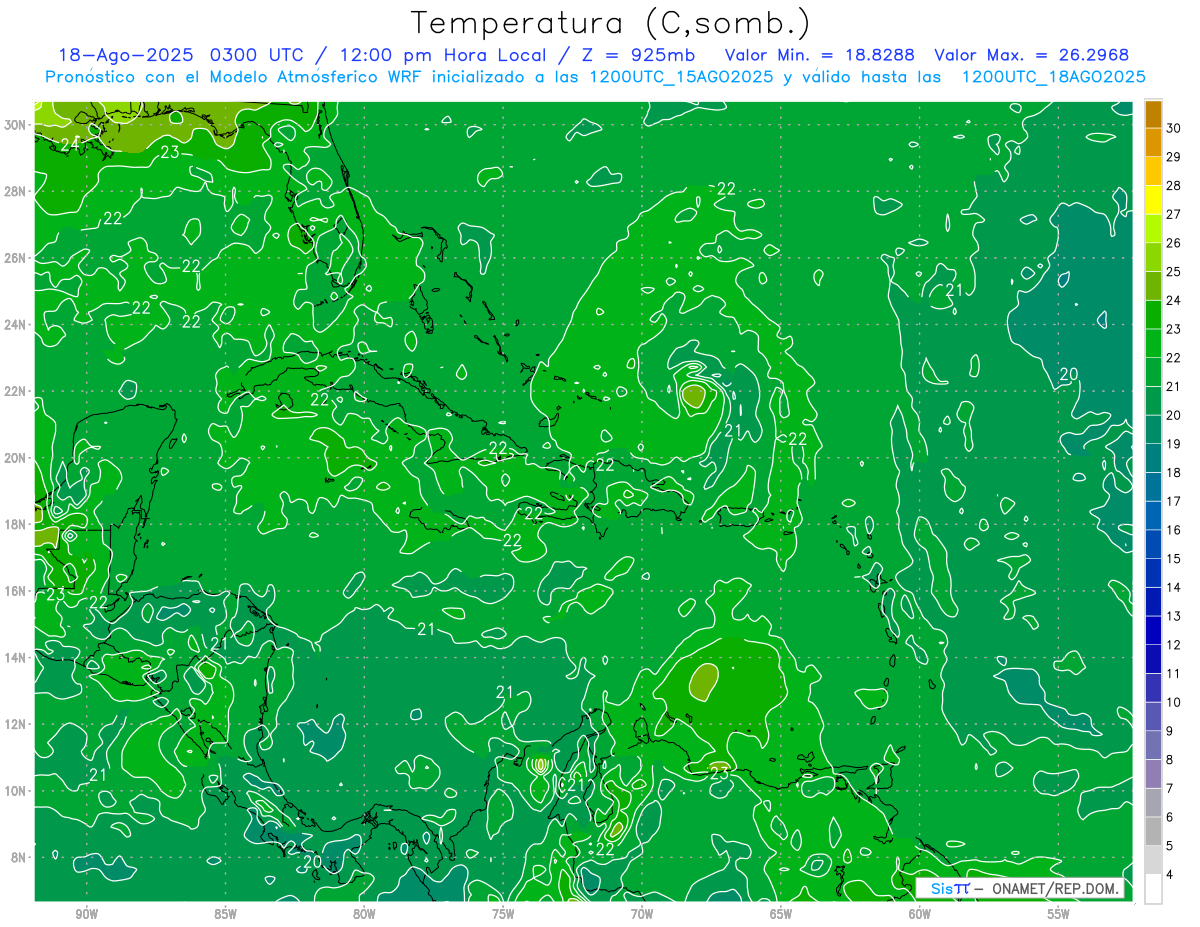Click the '14N' latitude axis label
The width and height of the screenshot is (1200, 927).
pos(16,658)
